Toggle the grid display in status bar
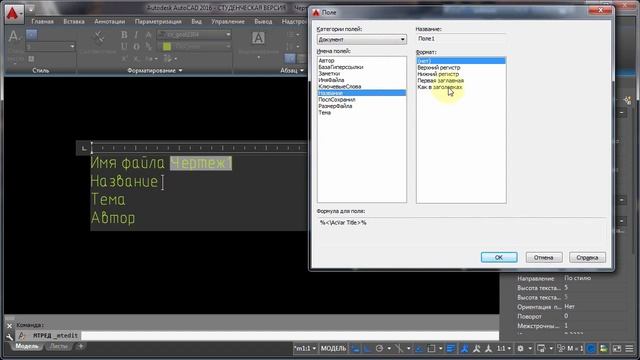 (356, 349)
